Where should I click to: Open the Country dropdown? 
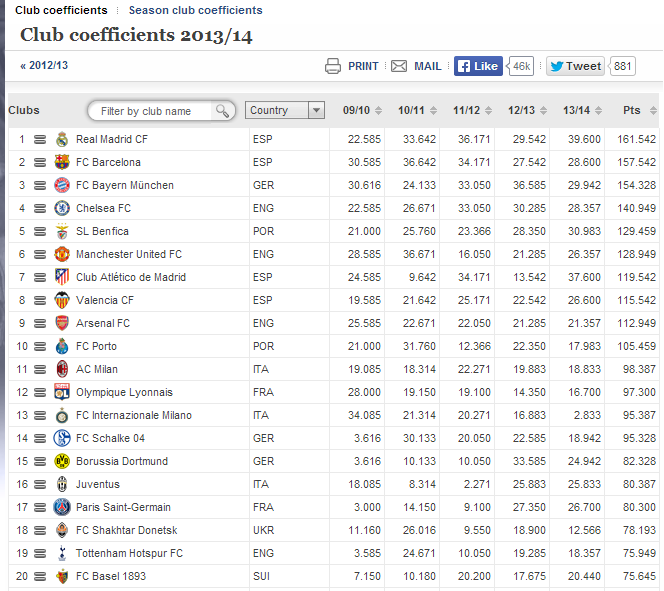pos(285,110)
